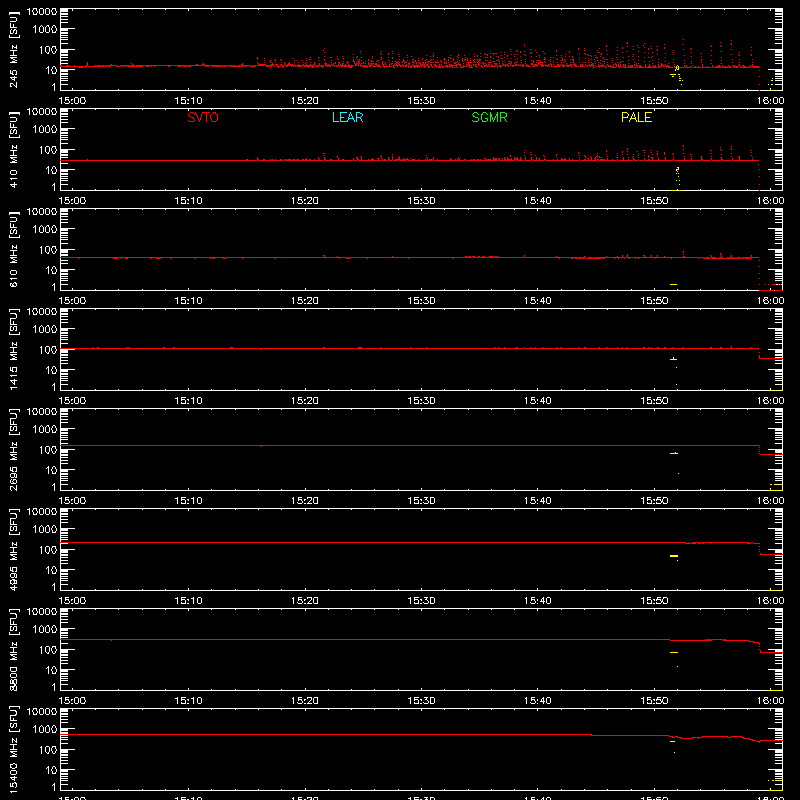
Task: Click the 15:20 tick under the 410 MHz panel
Action: [x=305, y=201]
